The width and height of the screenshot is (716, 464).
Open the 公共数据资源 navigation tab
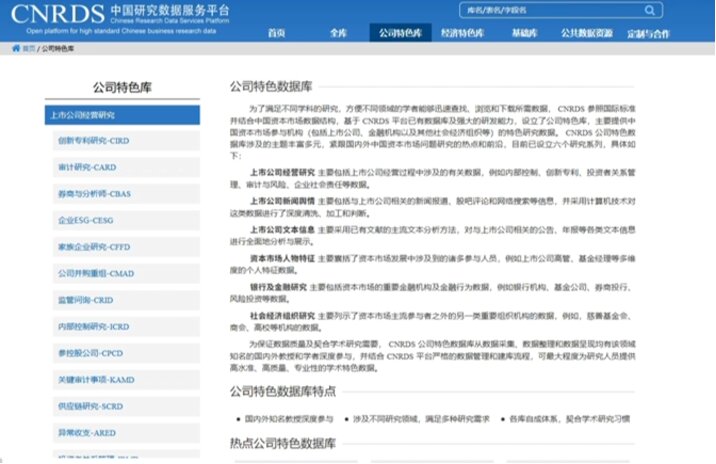(587, 33)
